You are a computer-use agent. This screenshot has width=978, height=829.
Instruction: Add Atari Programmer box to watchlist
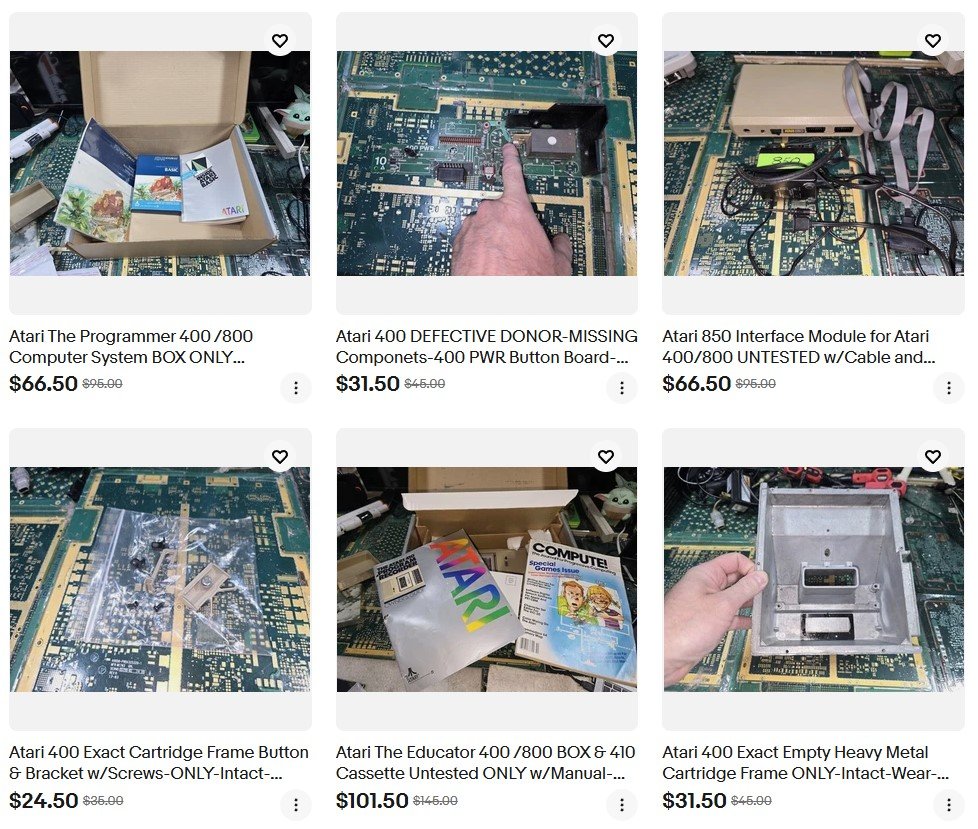pyautogui.click(x=280, y=41)
